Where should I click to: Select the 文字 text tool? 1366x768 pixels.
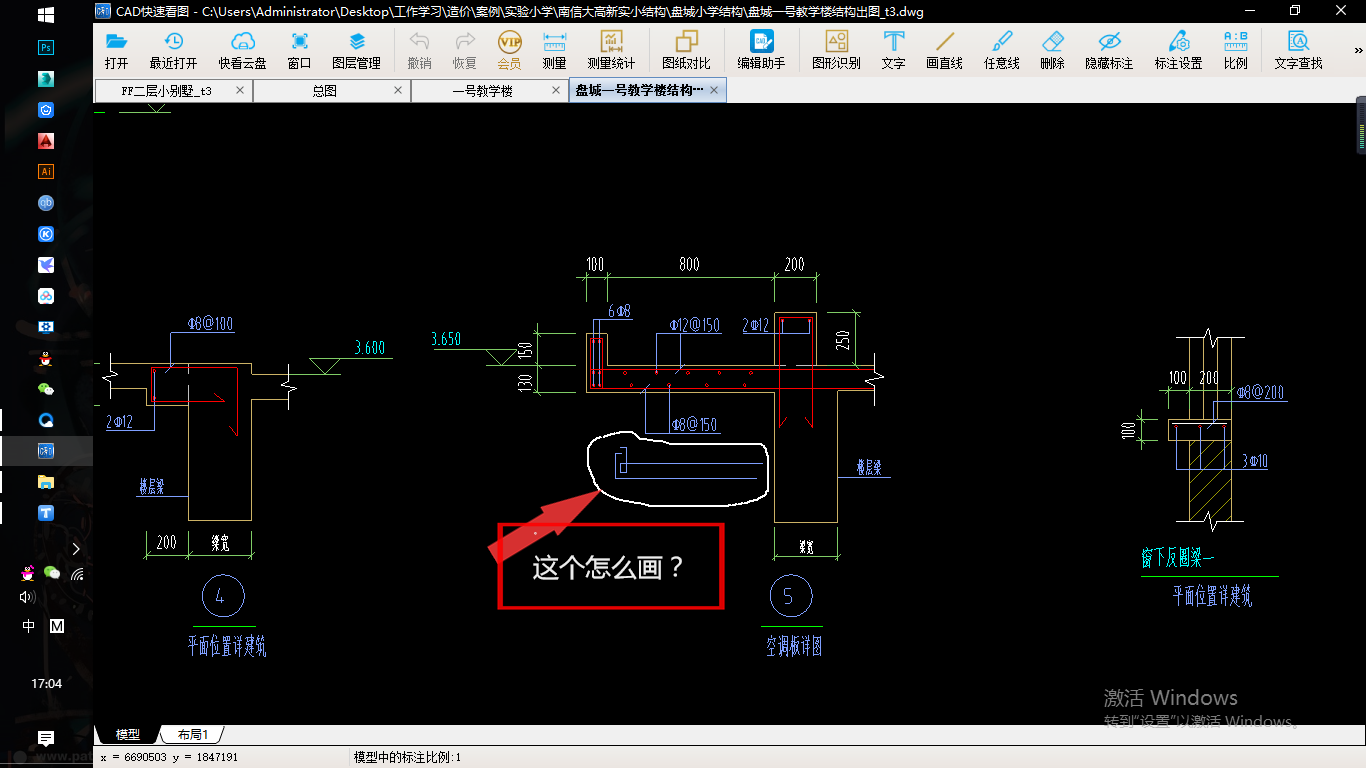pyautogui.click(x=893, y=50)
